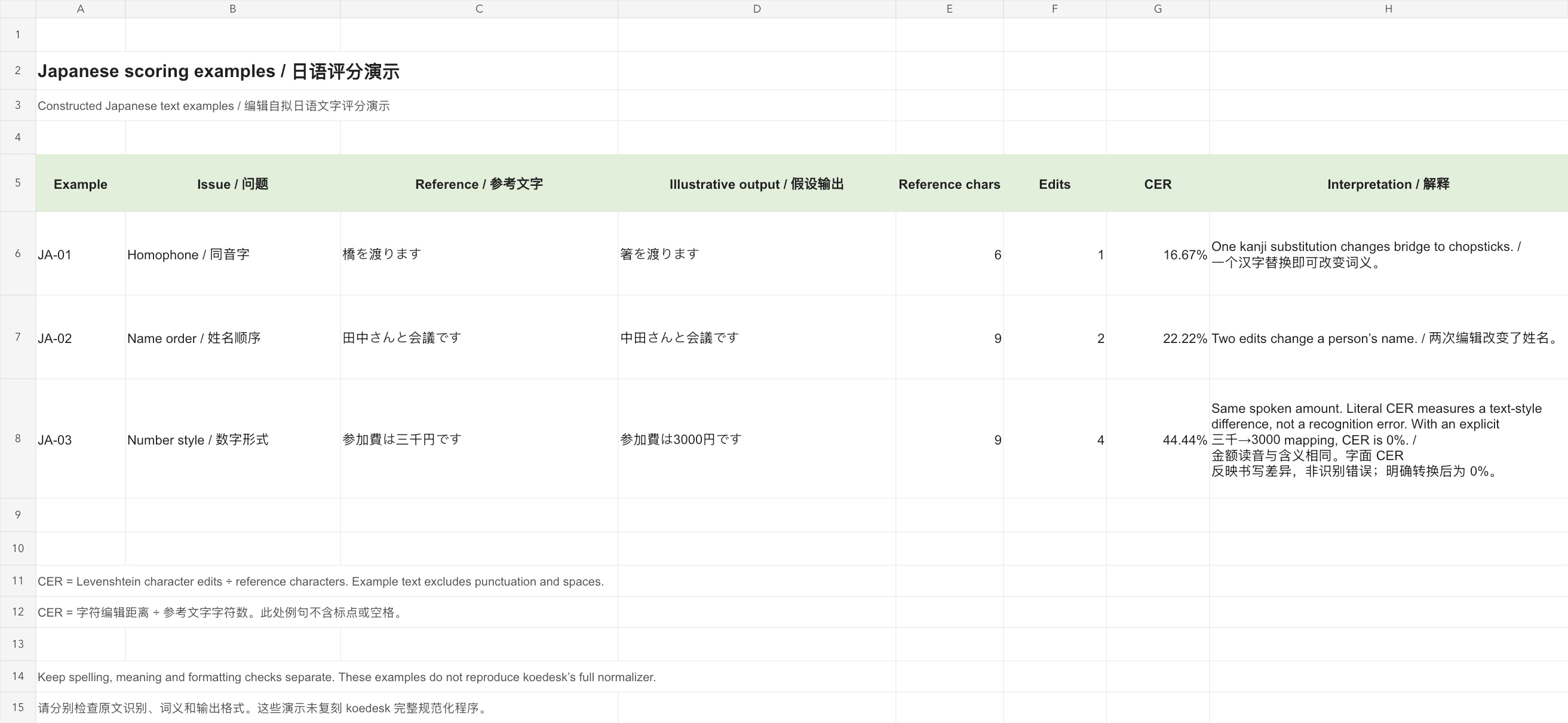Click the 'Issue / 问题' header cell

(232, 183)
